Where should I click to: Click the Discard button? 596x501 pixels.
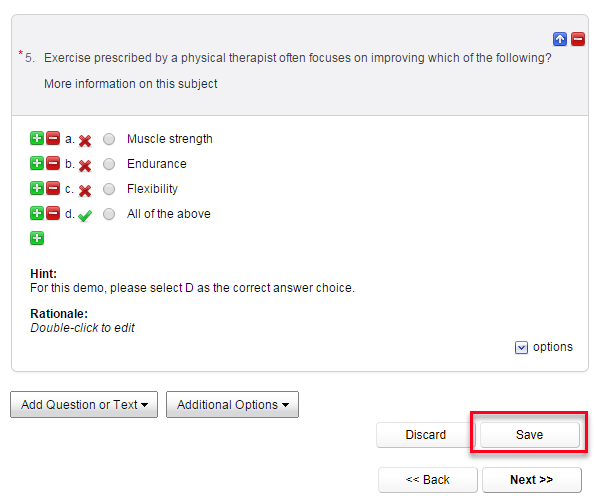click(426, 434)
